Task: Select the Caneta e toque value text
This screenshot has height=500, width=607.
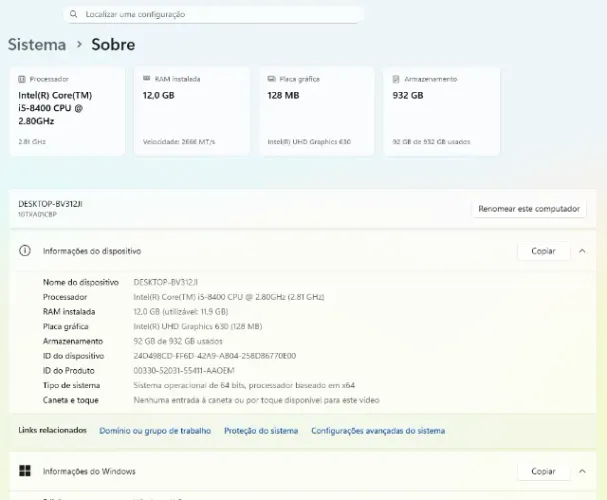Action: (x=256, y=400)
